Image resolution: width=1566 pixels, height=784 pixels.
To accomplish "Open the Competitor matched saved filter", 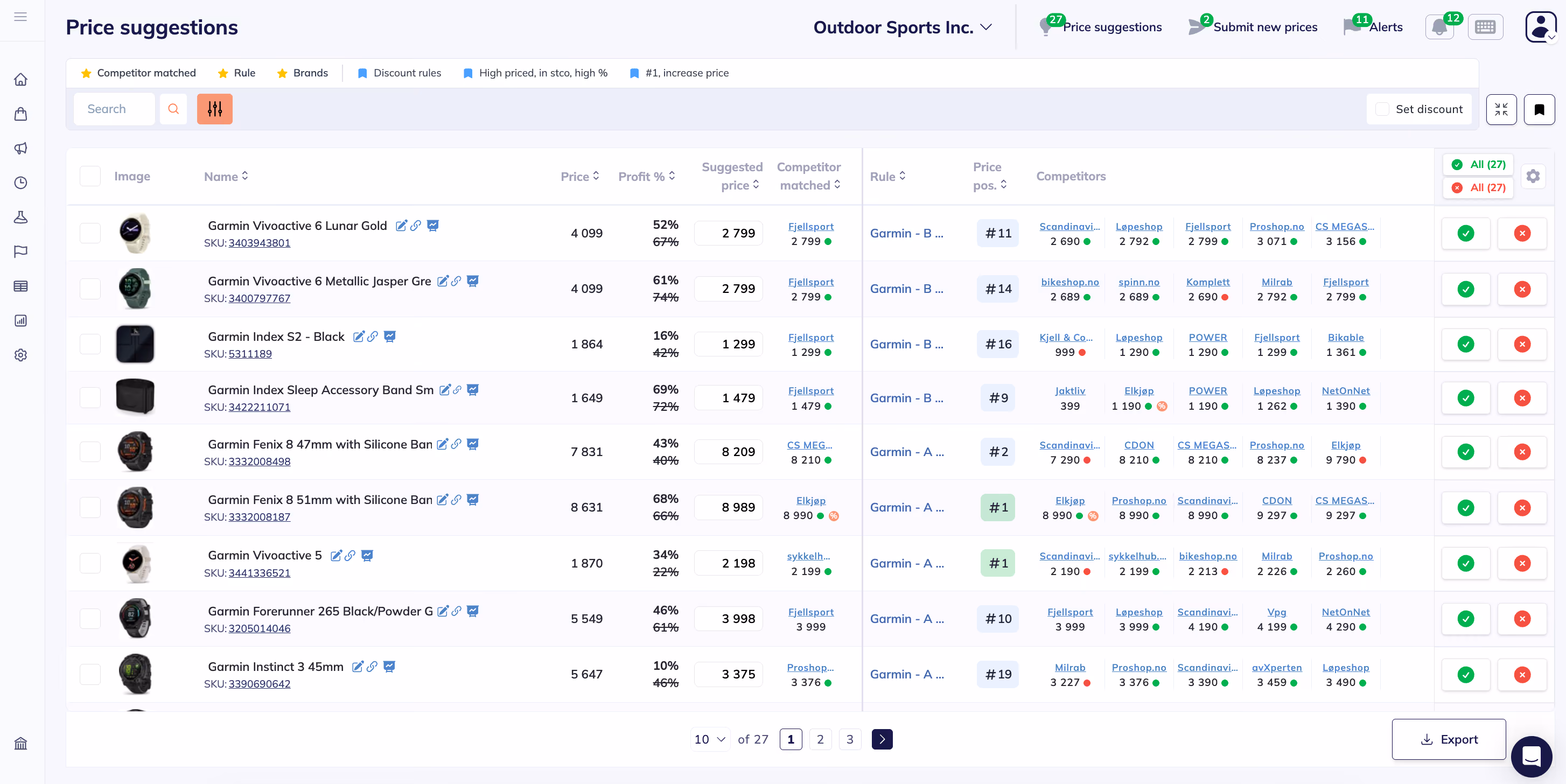I will coord(138,73).
